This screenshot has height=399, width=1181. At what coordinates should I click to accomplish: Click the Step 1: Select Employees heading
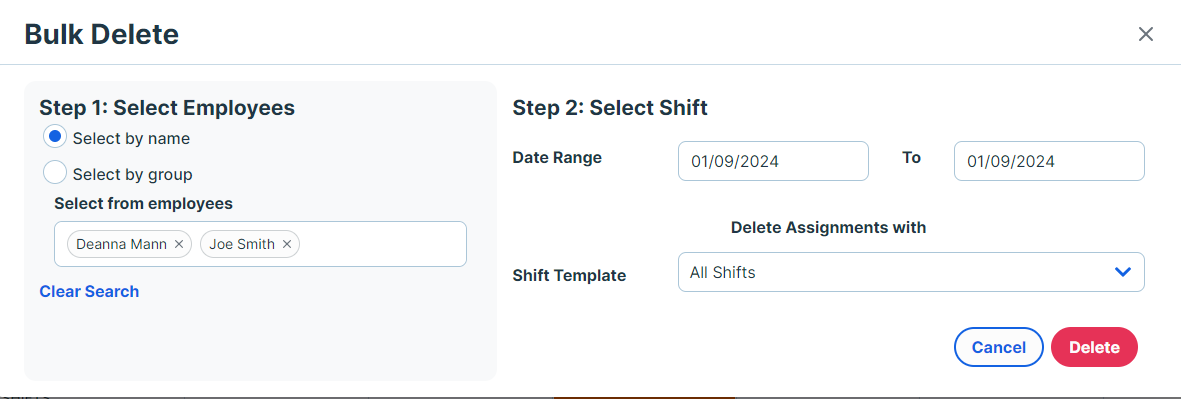click(x=167, y=108)
